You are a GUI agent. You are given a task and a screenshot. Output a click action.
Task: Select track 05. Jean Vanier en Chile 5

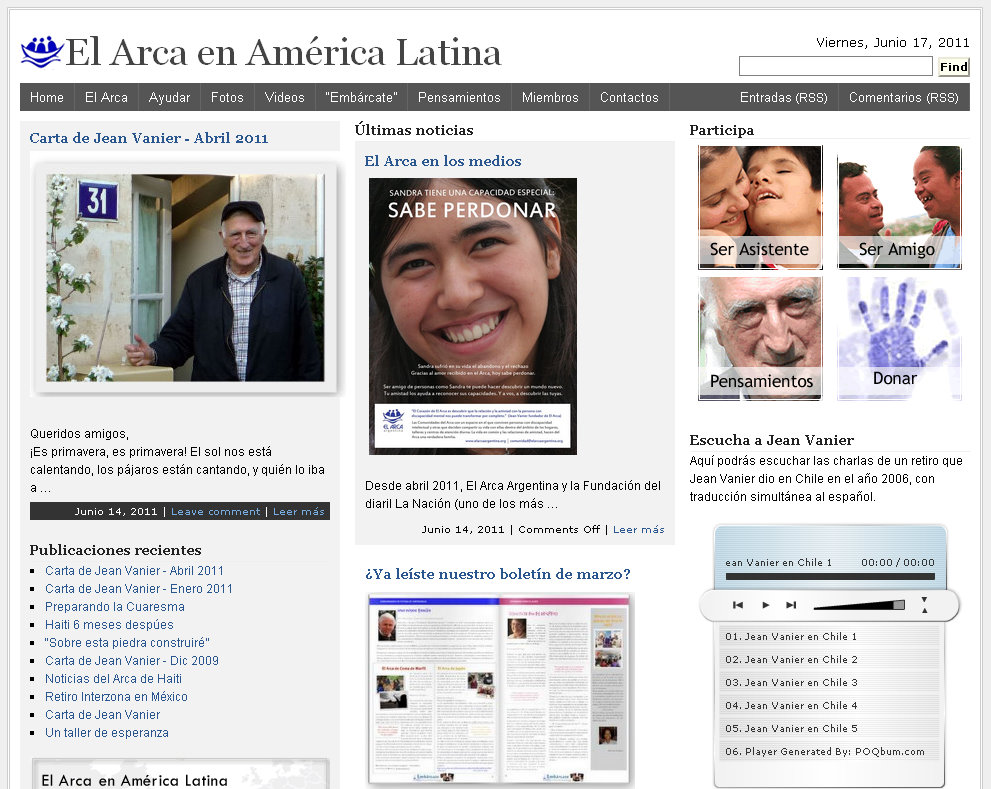point(829,728)
